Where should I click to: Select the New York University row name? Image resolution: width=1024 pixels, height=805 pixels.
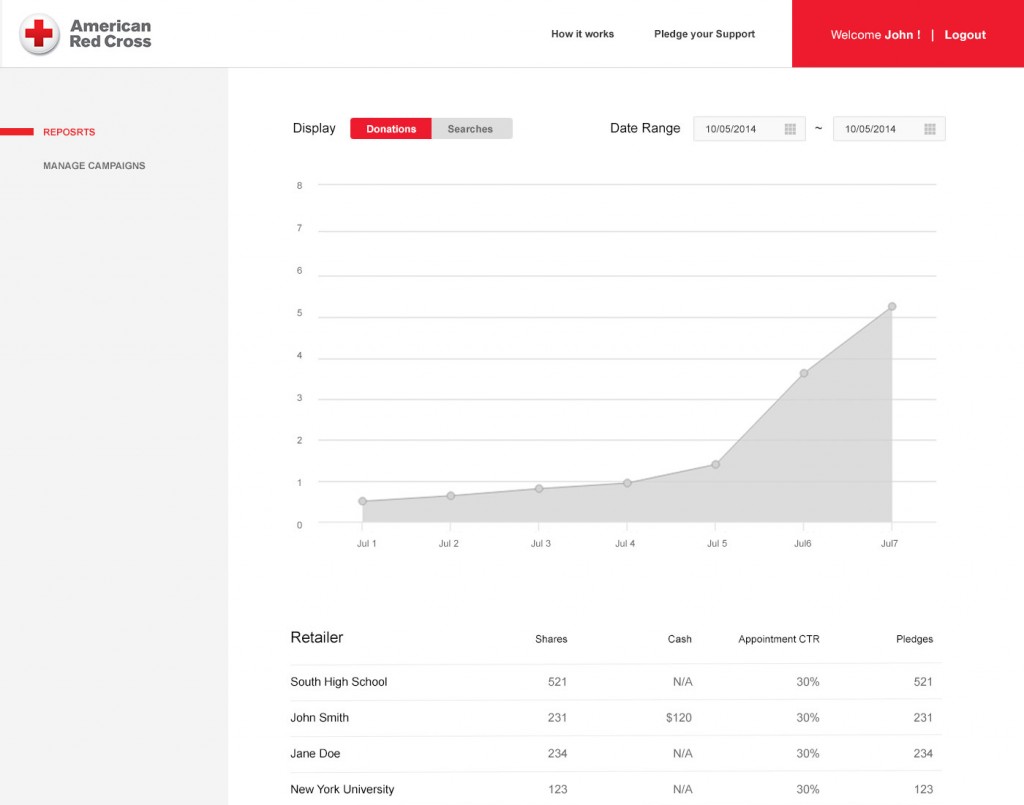point(342,789)
